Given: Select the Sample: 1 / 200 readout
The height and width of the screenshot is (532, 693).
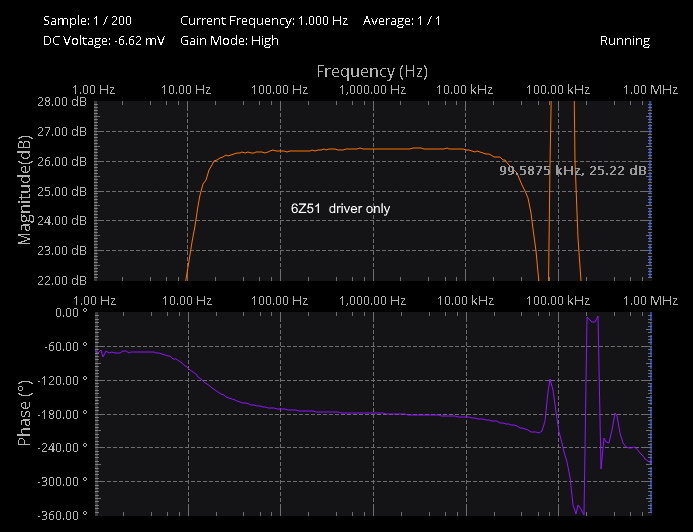Looking at the screenshot, I should 87,20.
